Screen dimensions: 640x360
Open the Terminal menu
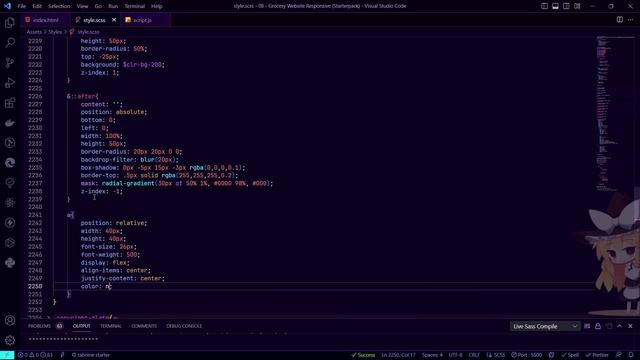click(135, 6)
